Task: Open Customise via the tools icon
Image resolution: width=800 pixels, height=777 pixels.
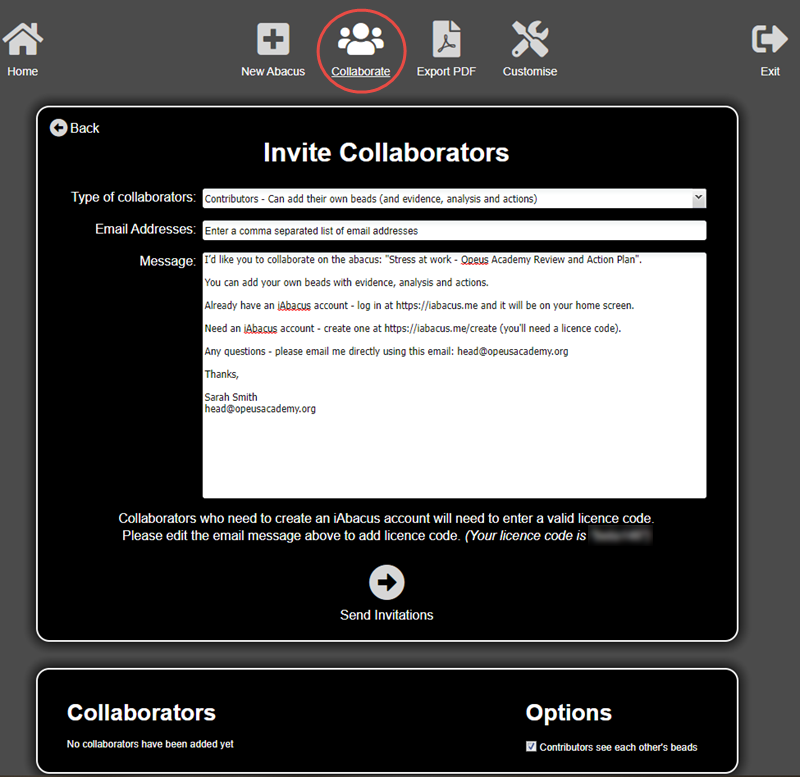Action: pyautogui.click(x=529, y=40)
